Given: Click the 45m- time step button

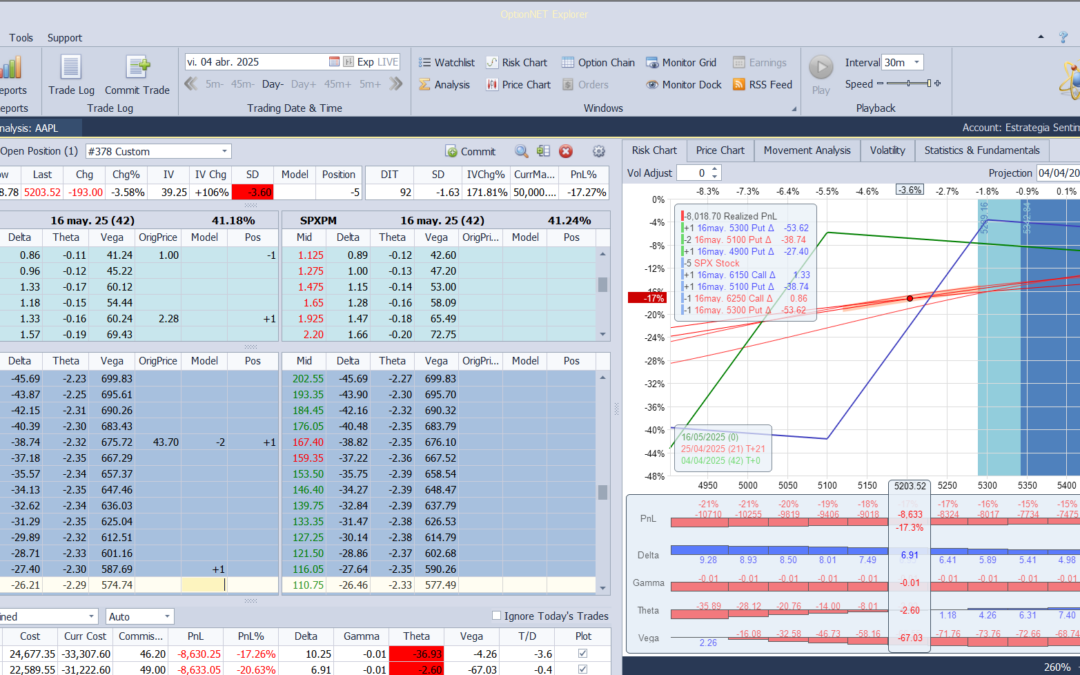Looking at the screenshot, I should point(242,84).
